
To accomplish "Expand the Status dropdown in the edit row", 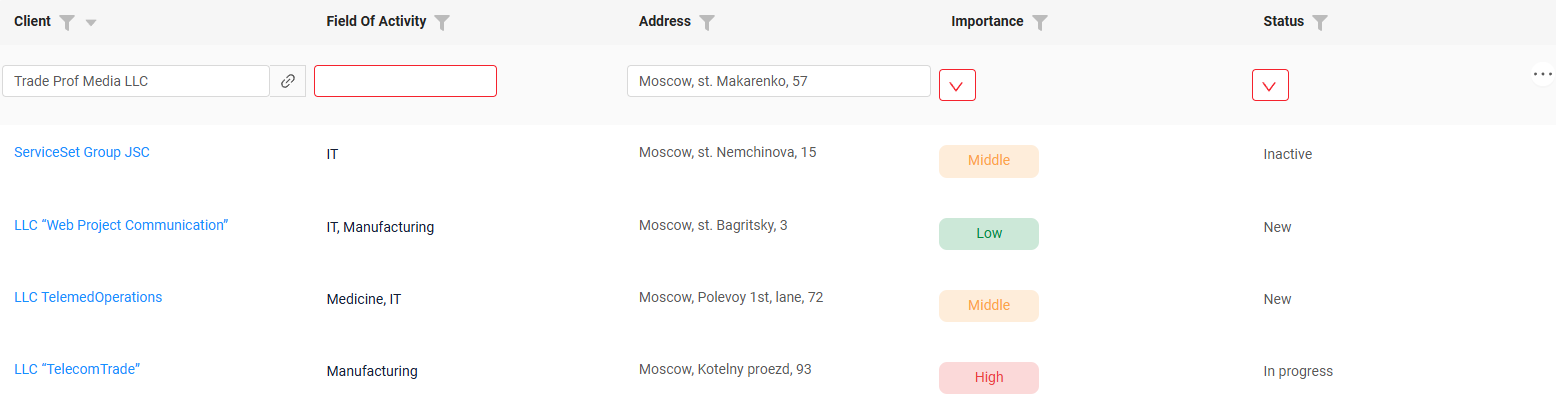I will pos(1270,85).
